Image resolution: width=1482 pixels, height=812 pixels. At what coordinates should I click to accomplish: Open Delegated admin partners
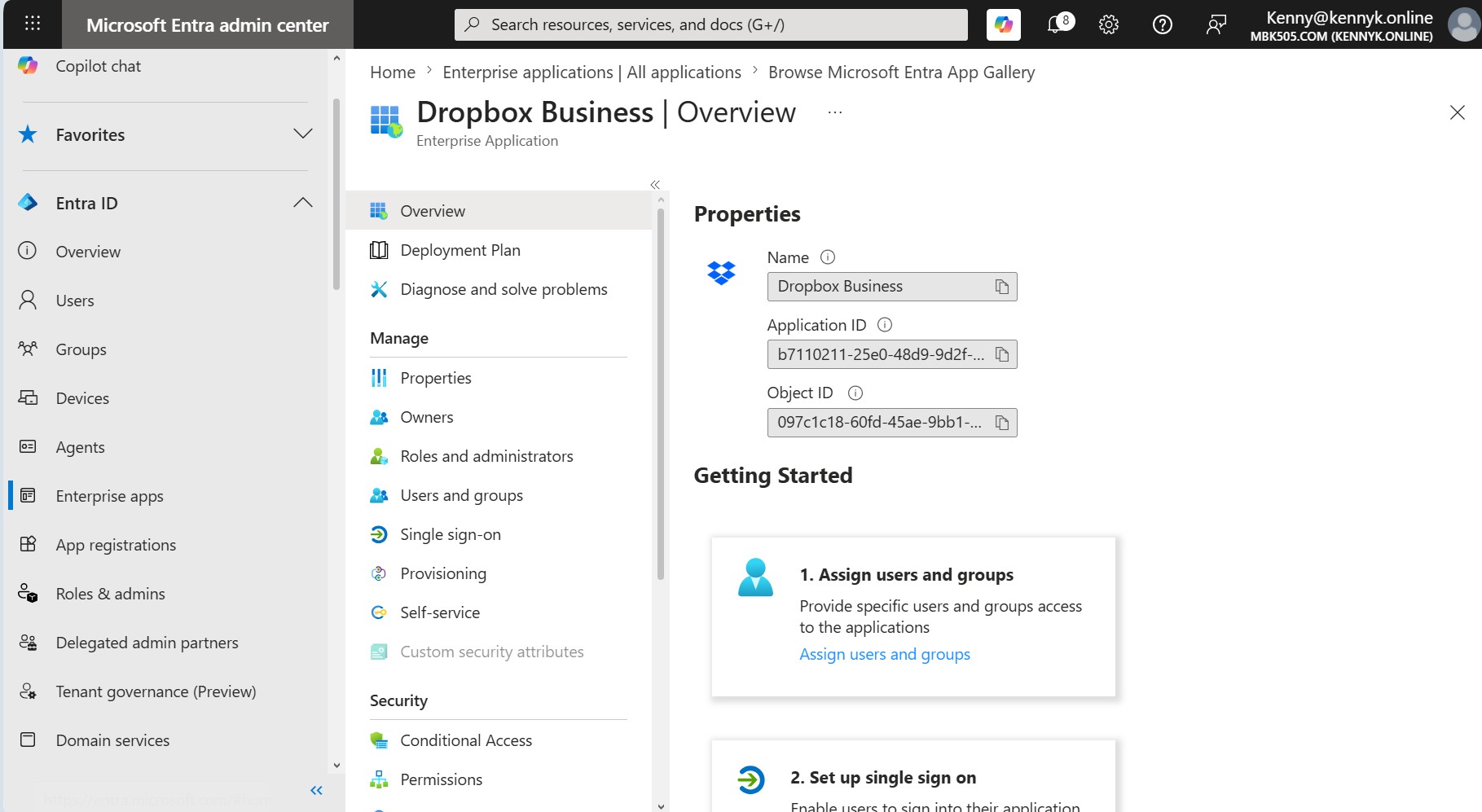coord(147,643)
